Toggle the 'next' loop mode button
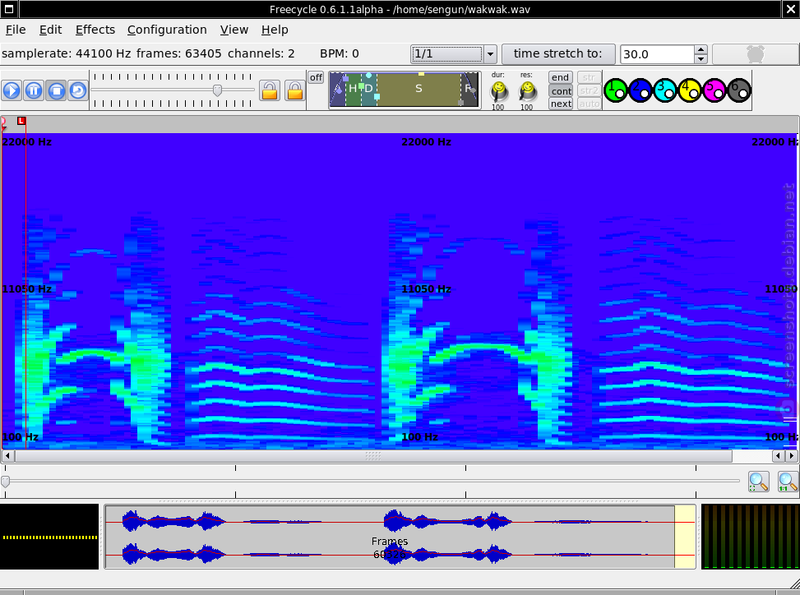The image size is (800, 595). 560,104
